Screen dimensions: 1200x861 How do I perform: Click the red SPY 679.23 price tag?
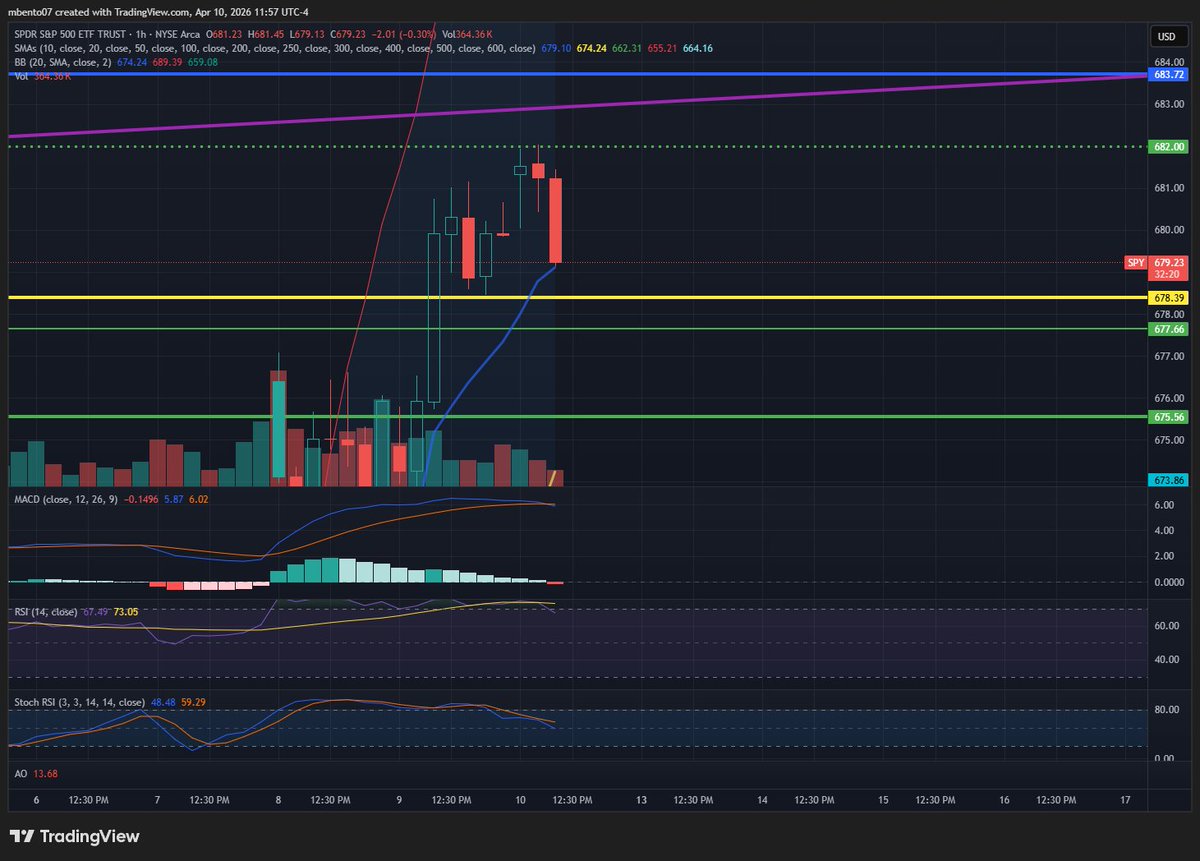click(x=1156, y=263)
